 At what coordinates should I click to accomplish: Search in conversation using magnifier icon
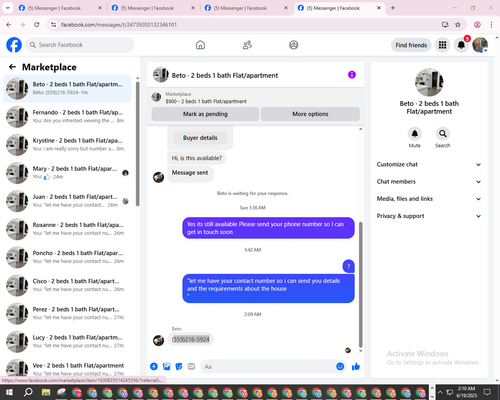coord(443,134)
